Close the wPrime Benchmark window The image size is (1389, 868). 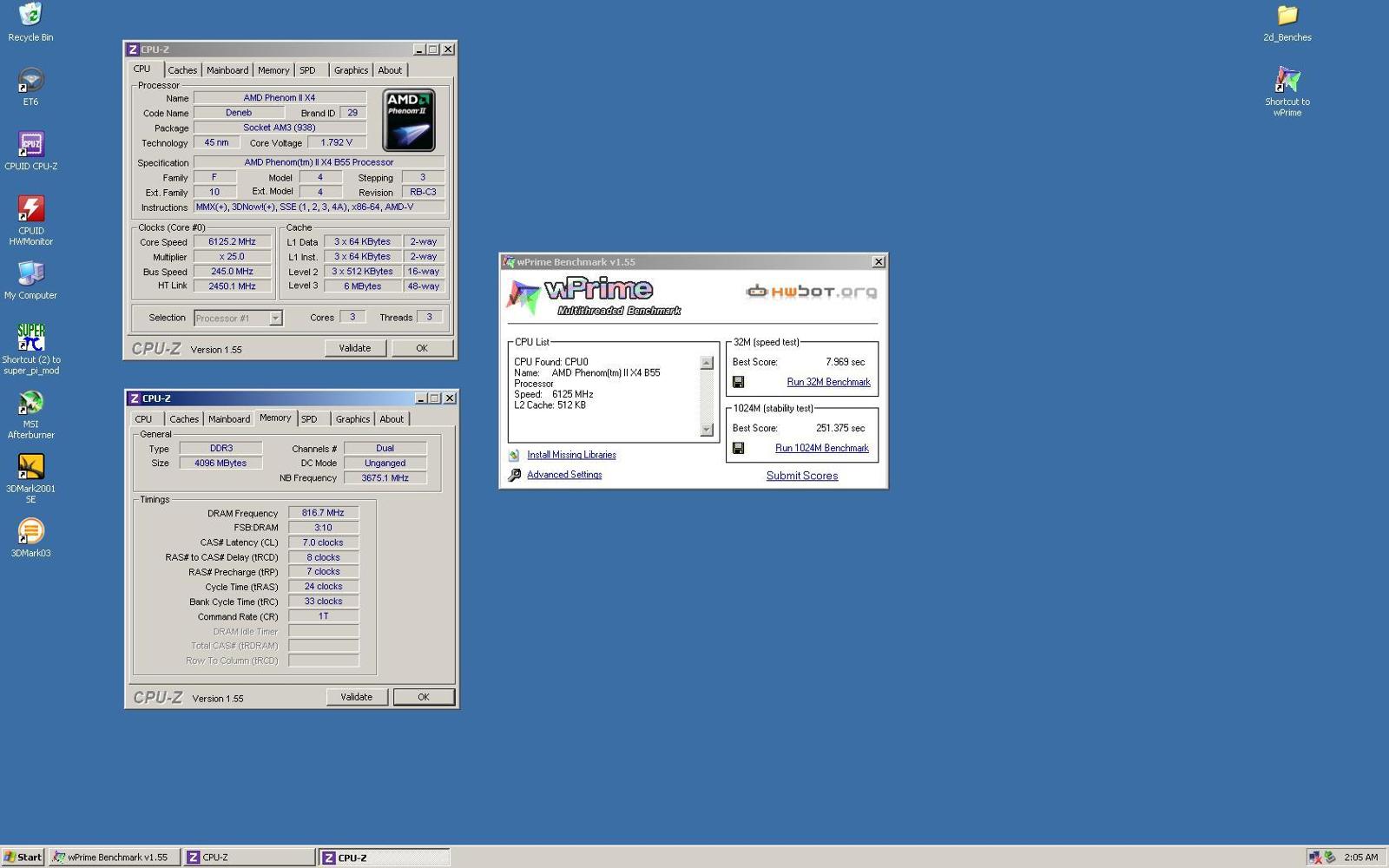click(879, 261)
